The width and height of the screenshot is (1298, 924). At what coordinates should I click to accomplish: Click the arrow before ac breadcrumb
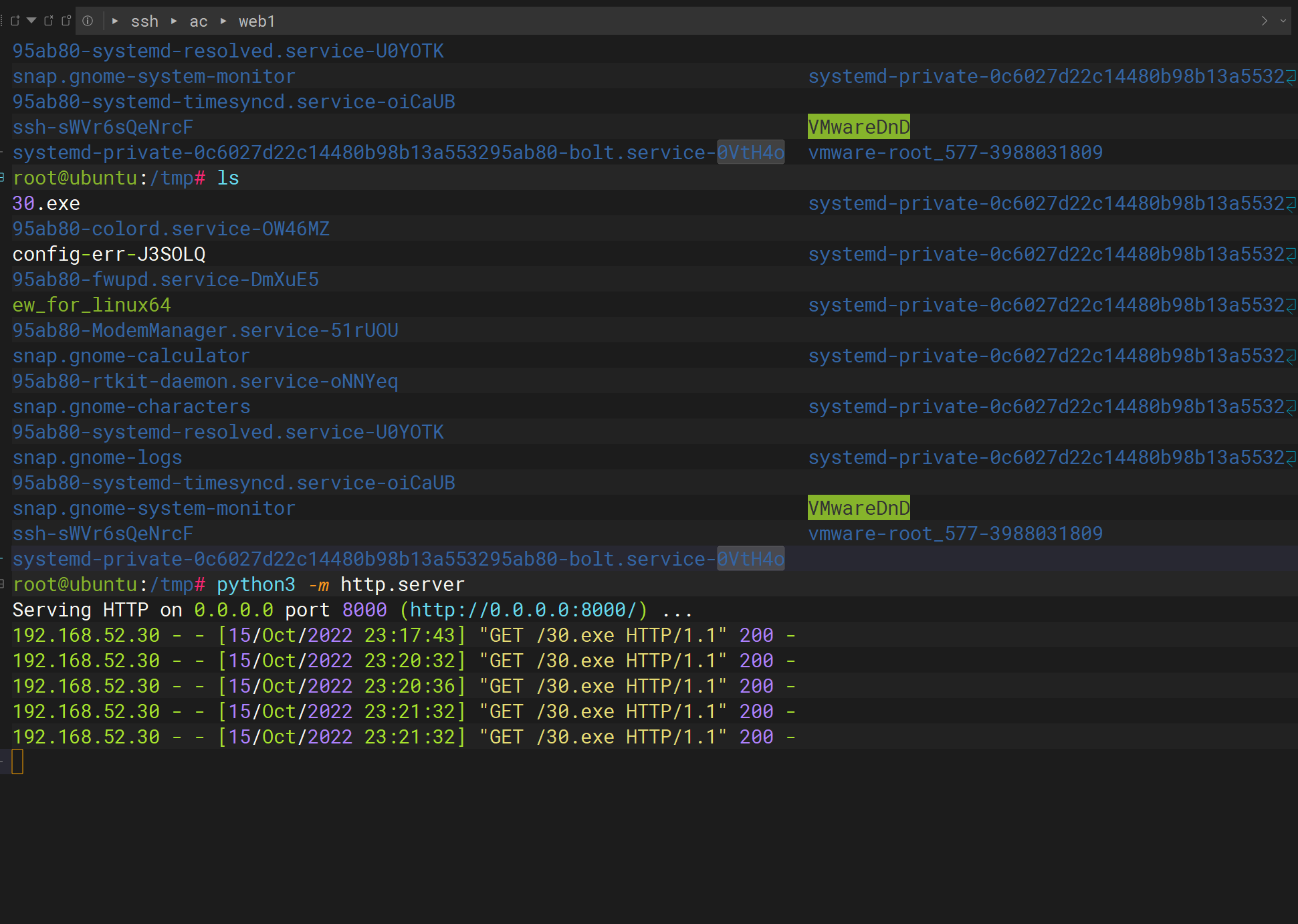click(174, 21)
